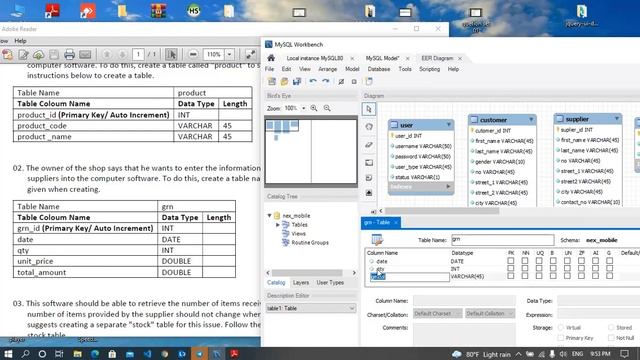This screenshot has width=640, height=360.
Task: Select the hand pan tool
Action: pos(369,127)
